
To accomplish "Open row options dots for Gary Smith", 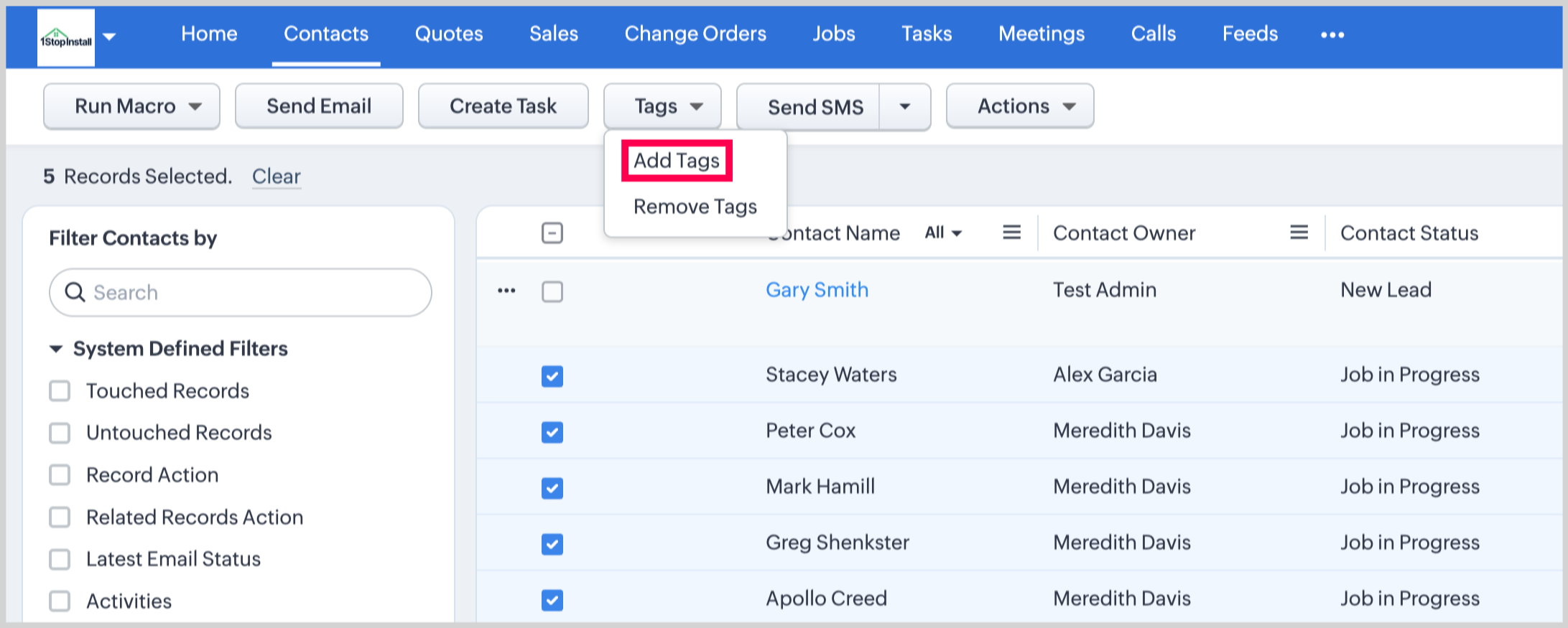I will click(506, 291).
